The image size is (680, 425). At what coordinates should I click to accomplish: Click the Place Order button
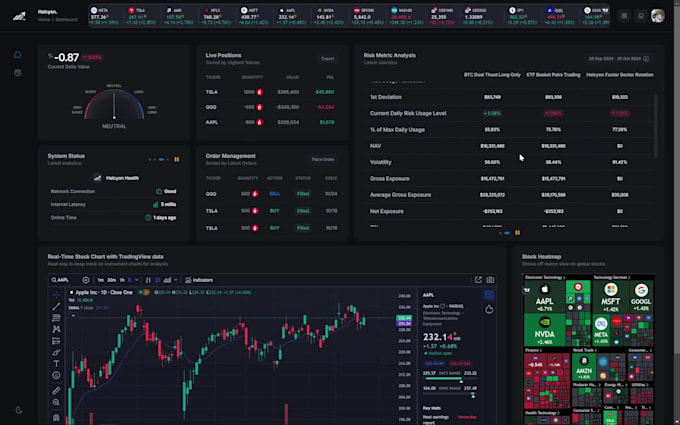323,159
